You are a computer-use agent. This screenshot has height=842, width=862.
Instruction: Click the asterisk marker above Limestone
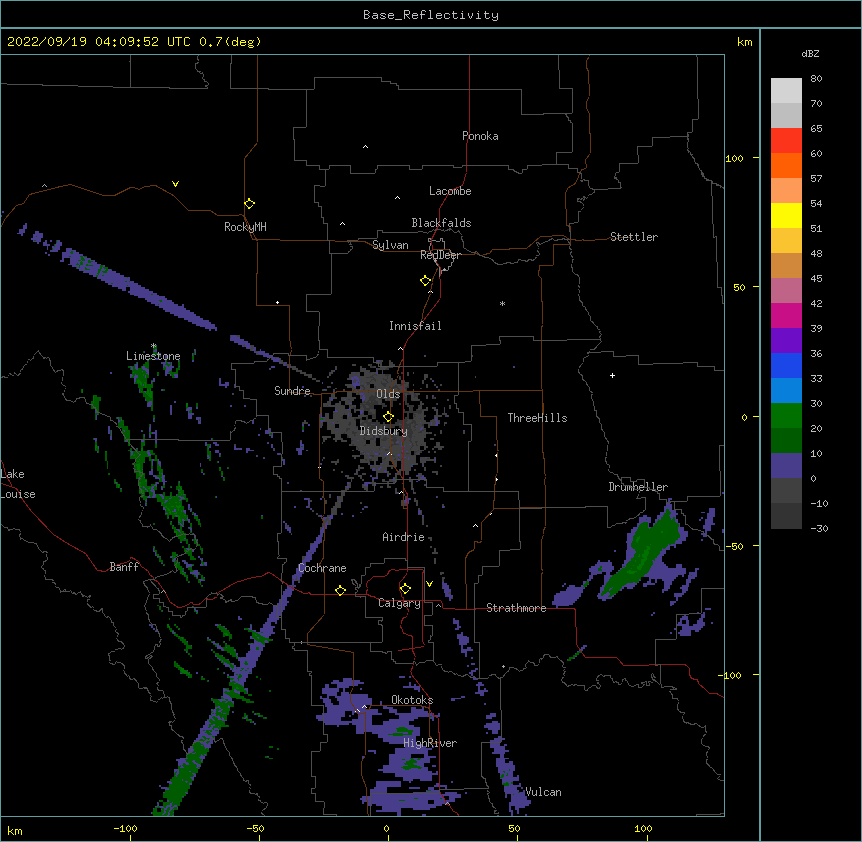154,346
